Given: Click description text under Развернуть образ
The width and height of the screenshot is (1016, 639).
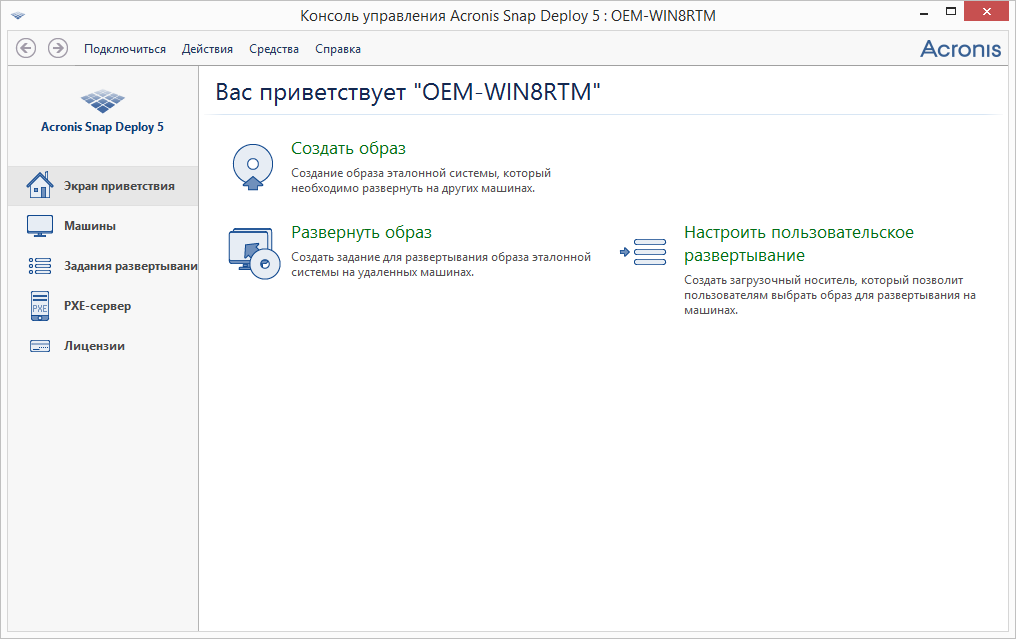Looking at the screenshot, I should click(x=441, y=264).
